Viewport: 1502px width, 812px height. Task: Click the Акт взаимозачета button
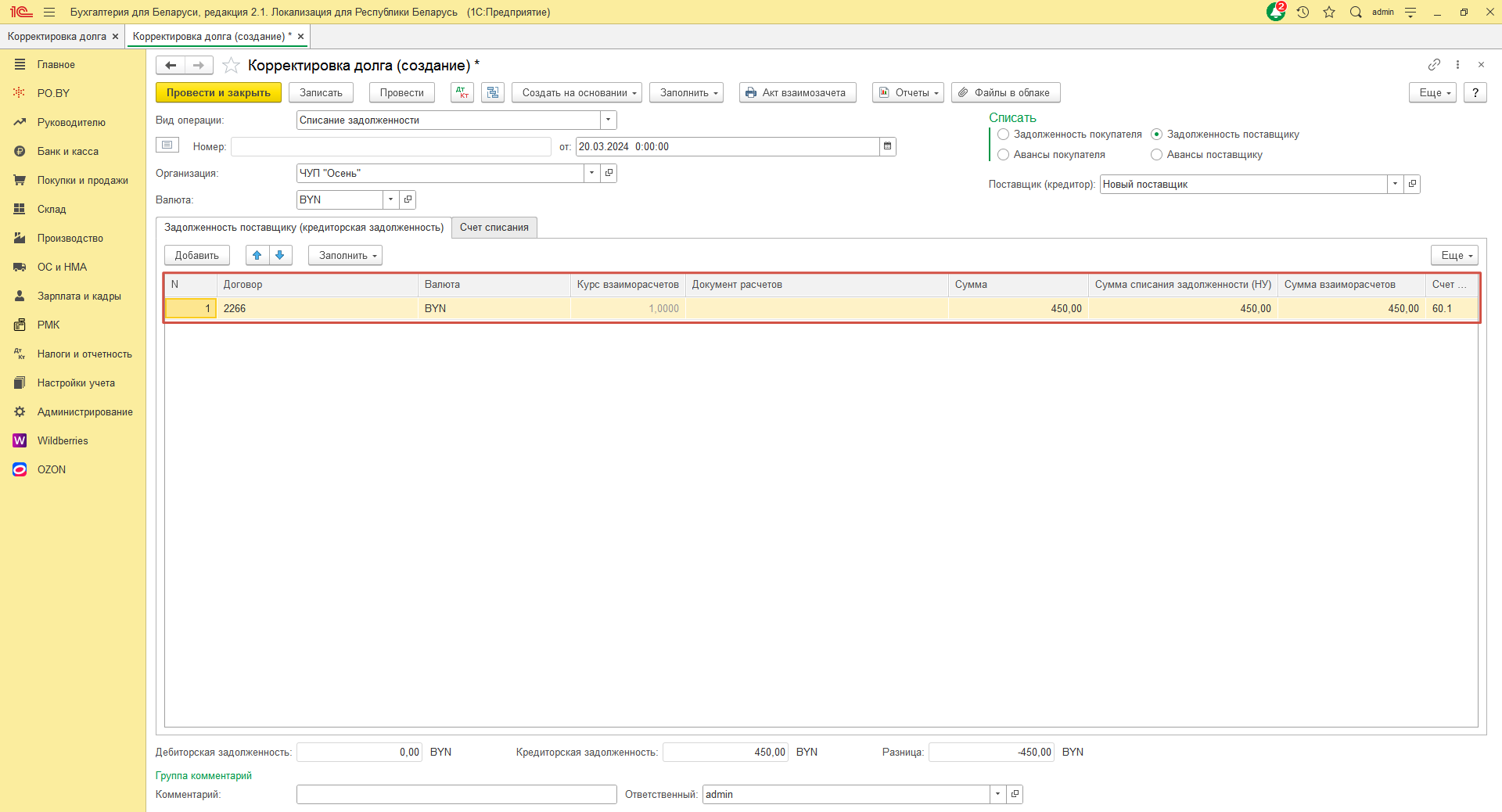tap(797, 92)
